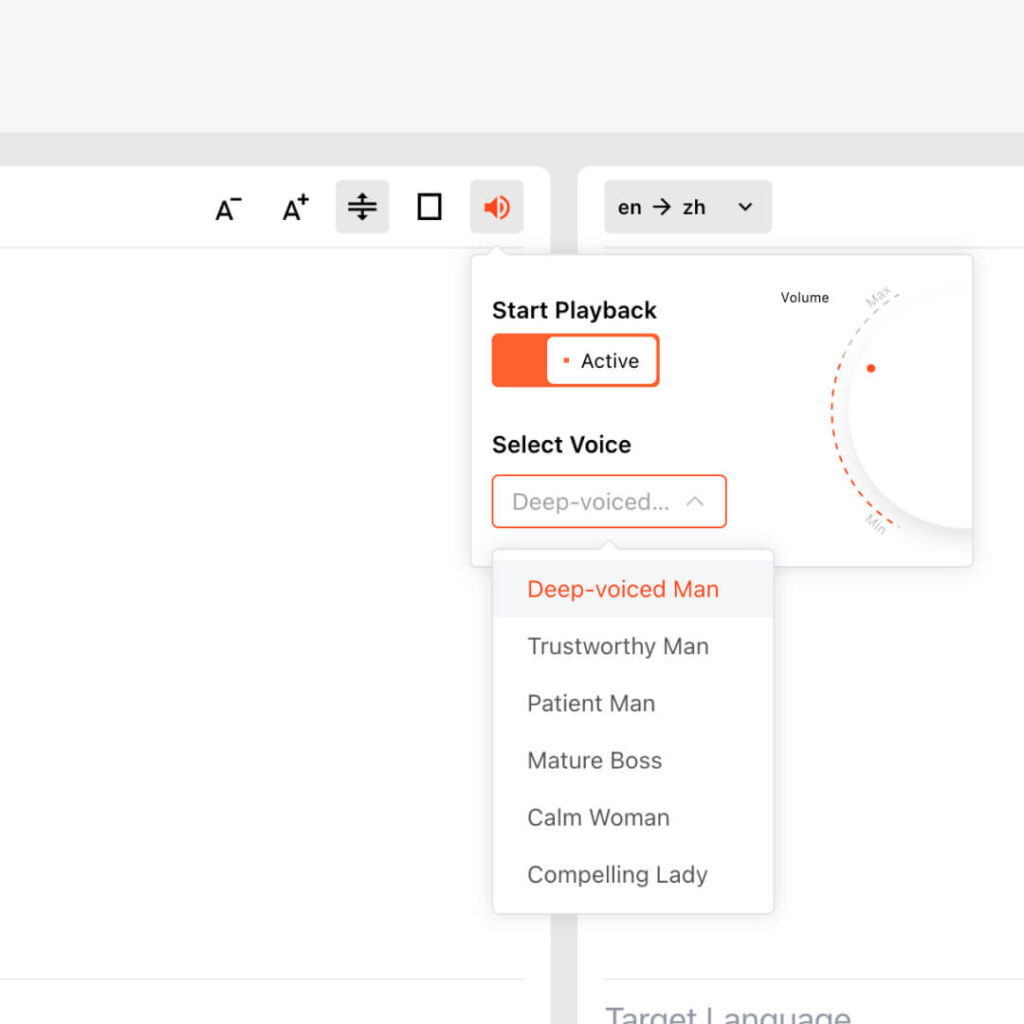Click the Max label on volume dial
Viewport: 1024px width, 1024px height.
click(x=878, y=297)
